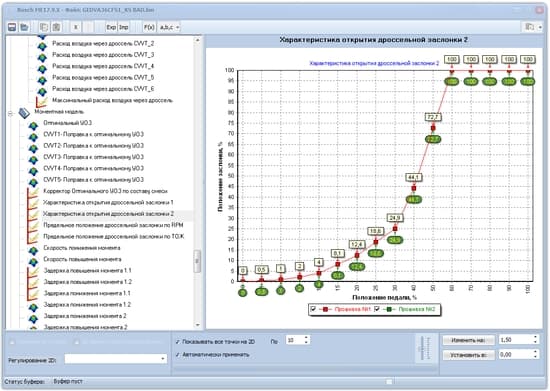Open the a,b,c dropdown in toolbar
Viewport: 550px width, 391px height.
pos(169,27)
